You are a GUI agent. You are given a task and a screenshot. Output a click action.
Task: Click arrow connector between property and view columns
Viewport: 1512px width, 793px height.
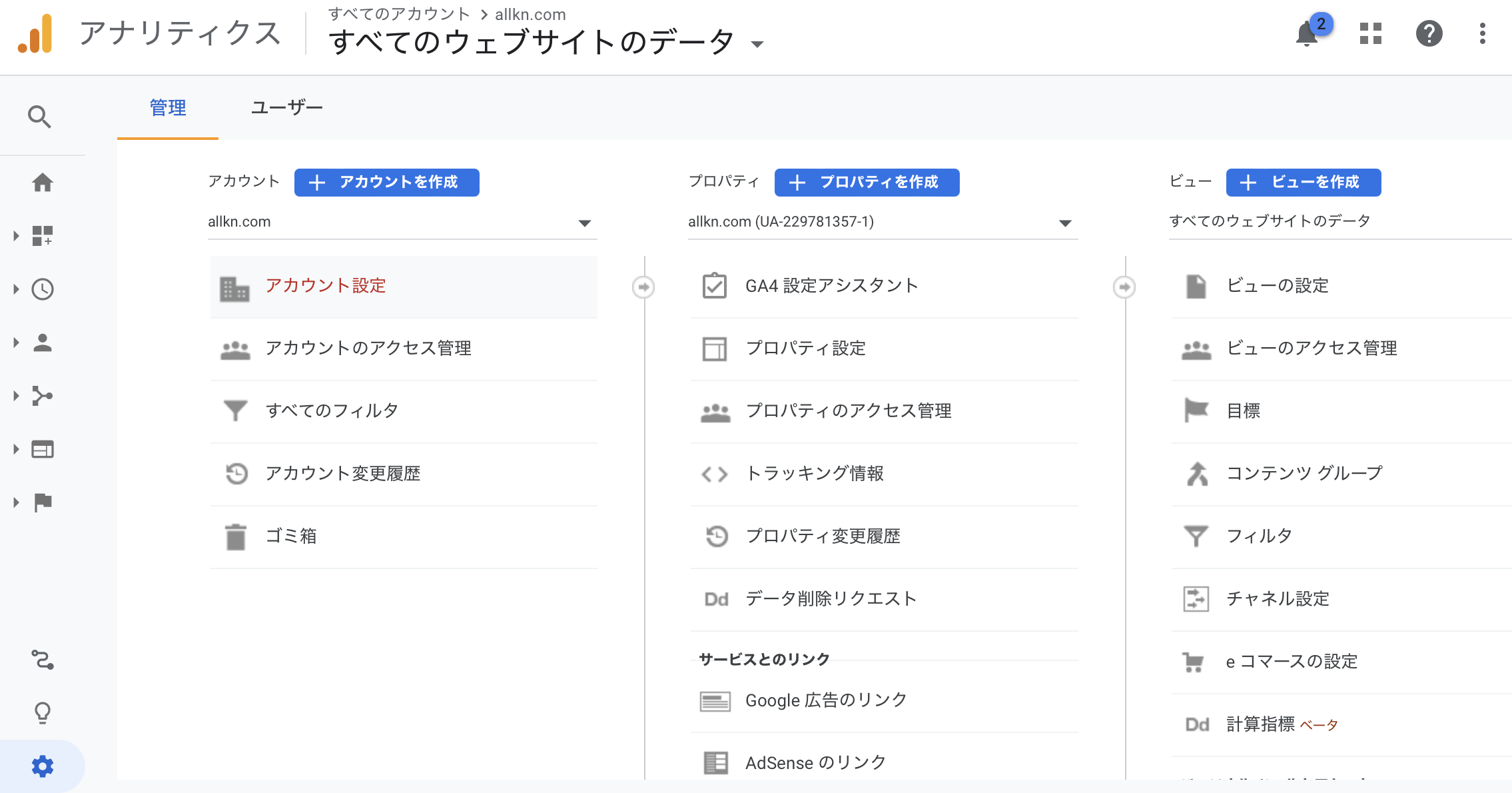[1124, 287]
